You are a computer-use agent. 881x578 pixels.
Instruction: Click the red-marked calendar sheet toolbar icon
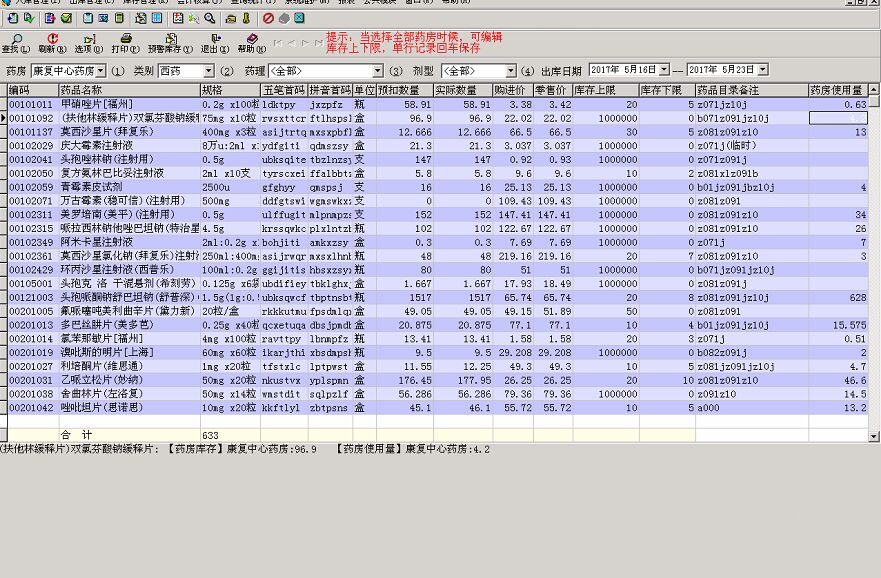pyautogui.click(x=178, y=19)
